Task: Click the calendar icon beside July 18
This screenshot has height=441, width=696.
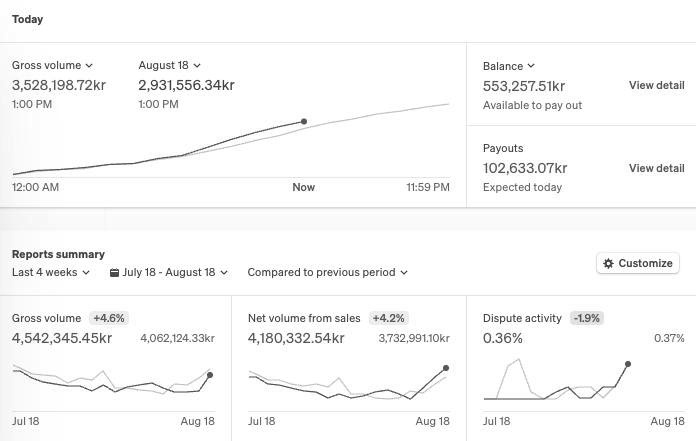Action: click(114, 272)
